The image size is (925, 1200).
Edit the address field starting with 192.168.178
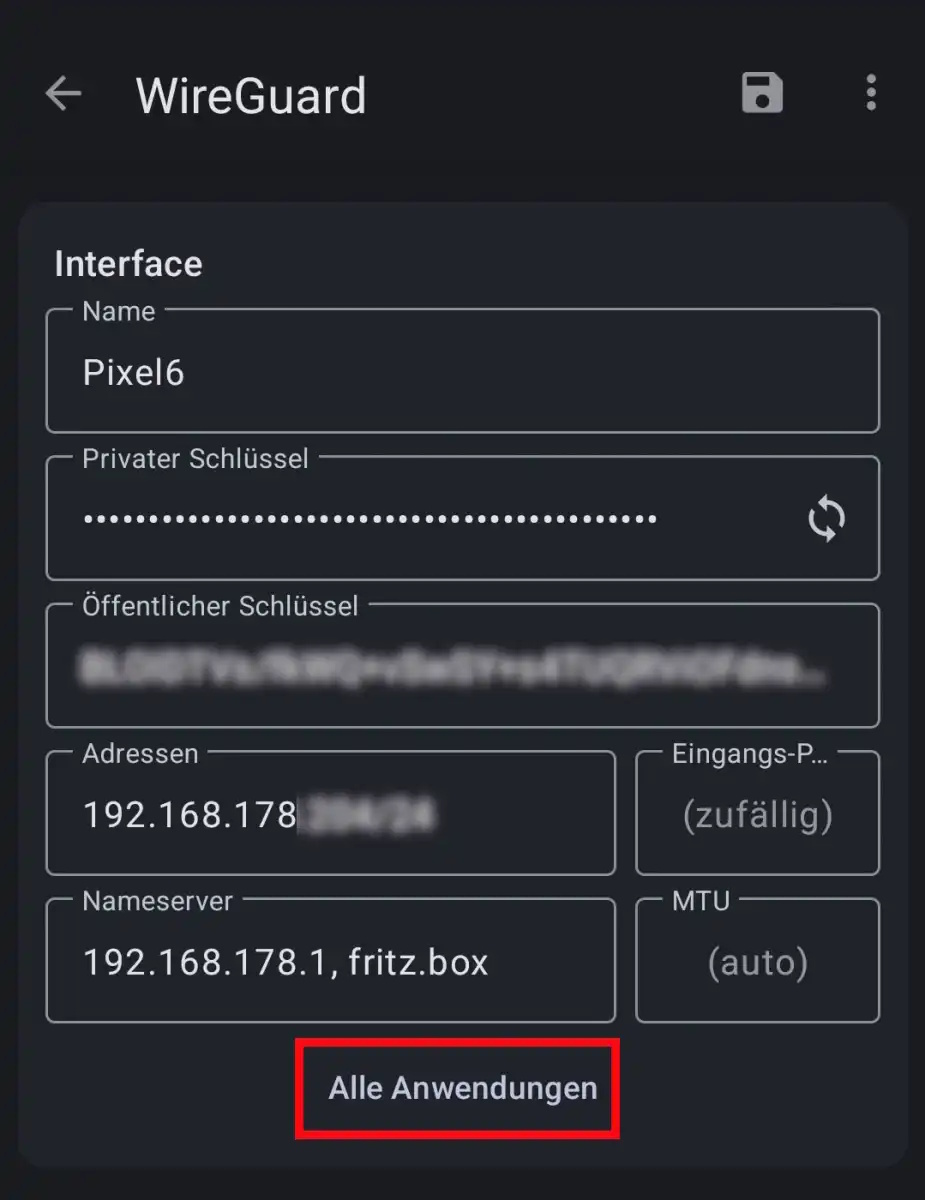(x=330, y=816)
